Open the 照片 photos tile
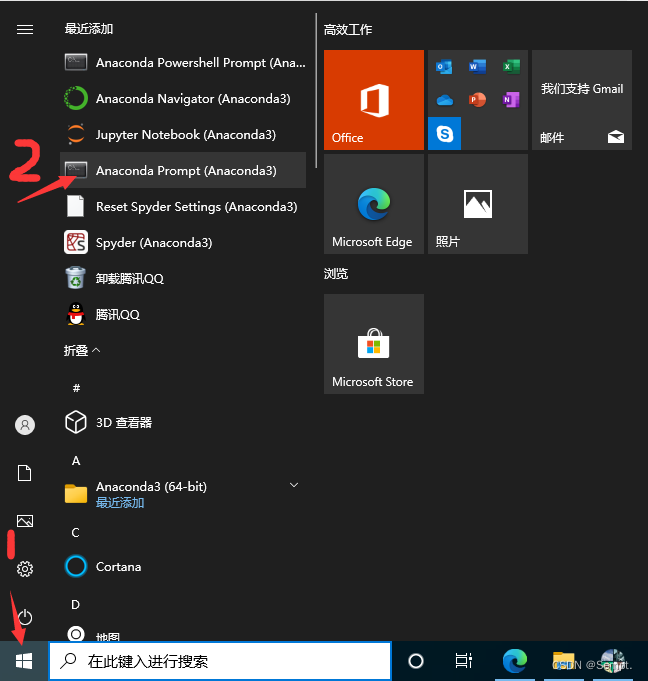Screen dimensions: 648x681 click(478, 204)
